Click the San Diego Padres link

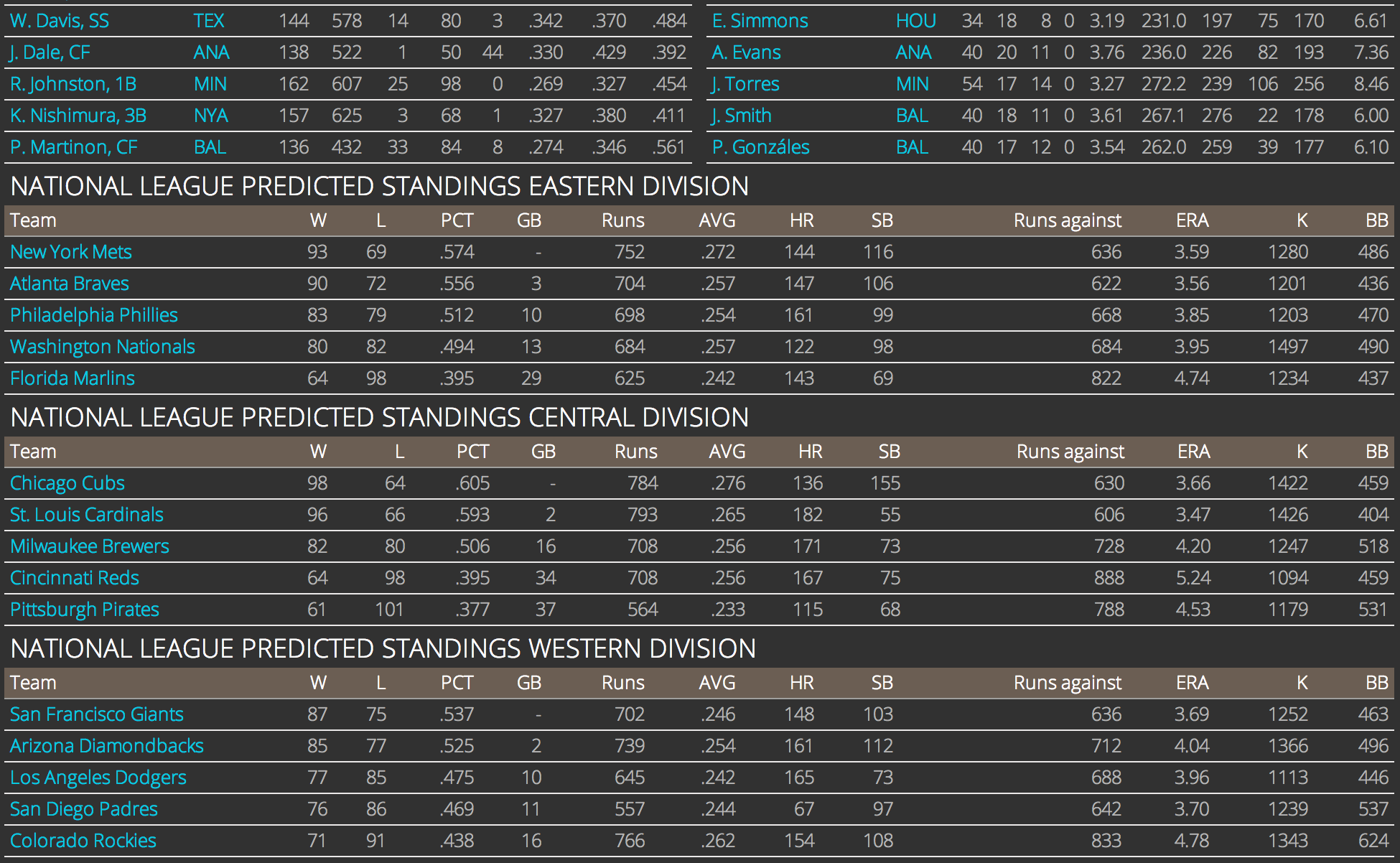84,809
